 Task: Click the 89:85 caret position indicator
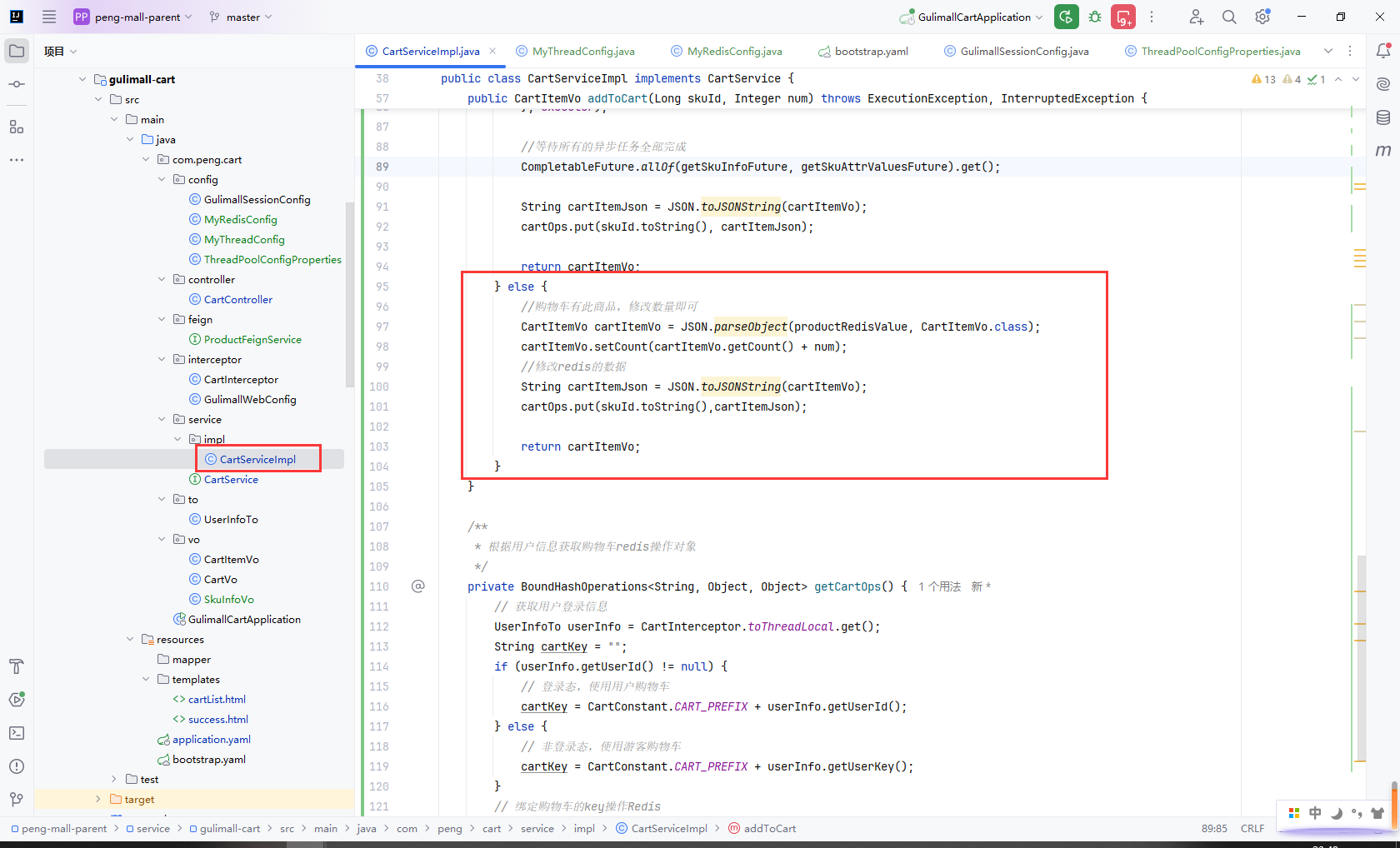click(1214, 828)
